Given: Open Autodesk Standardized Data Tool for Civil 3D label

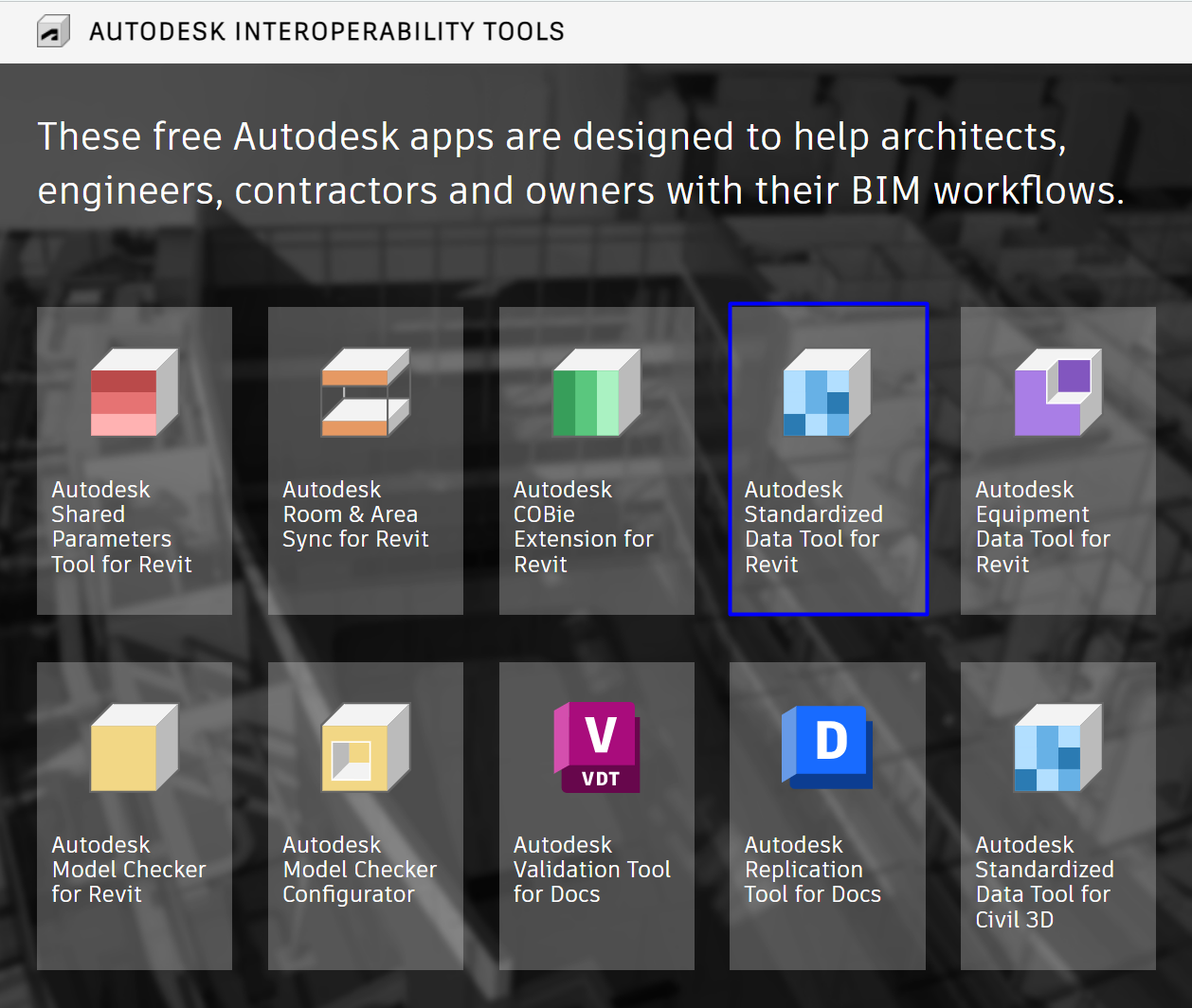Looking at the screenshot, I should (1045, 882).
